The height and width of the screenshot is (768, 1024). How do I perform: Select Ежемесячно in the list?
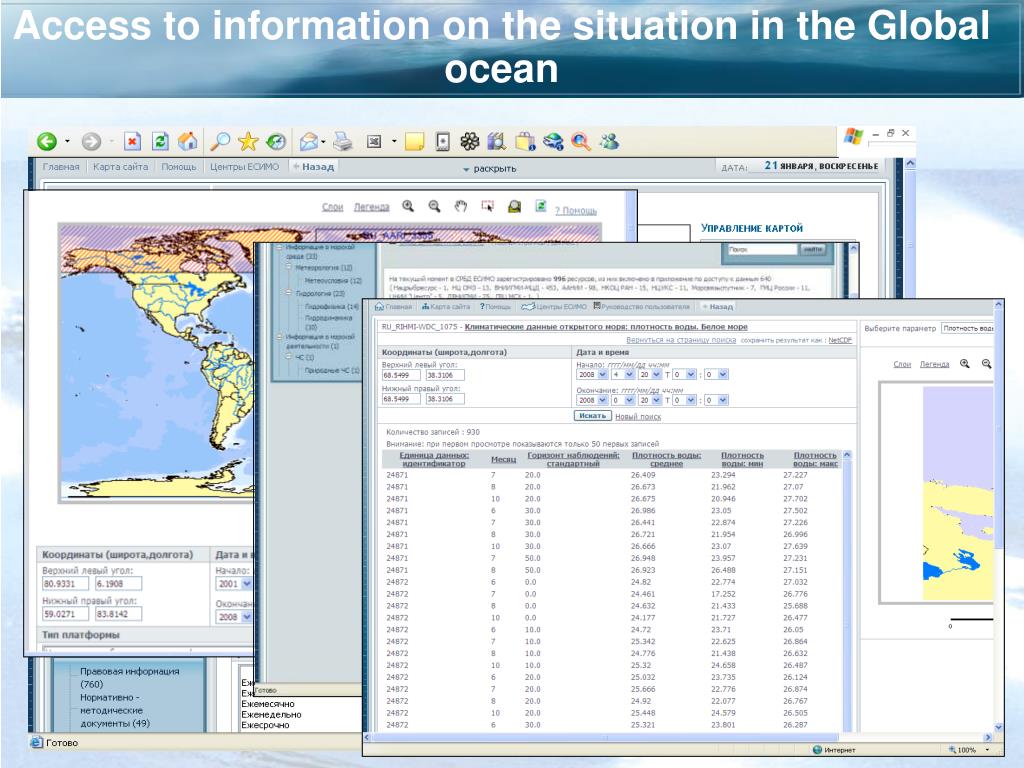pyautogui.click(x=268, y=704)
